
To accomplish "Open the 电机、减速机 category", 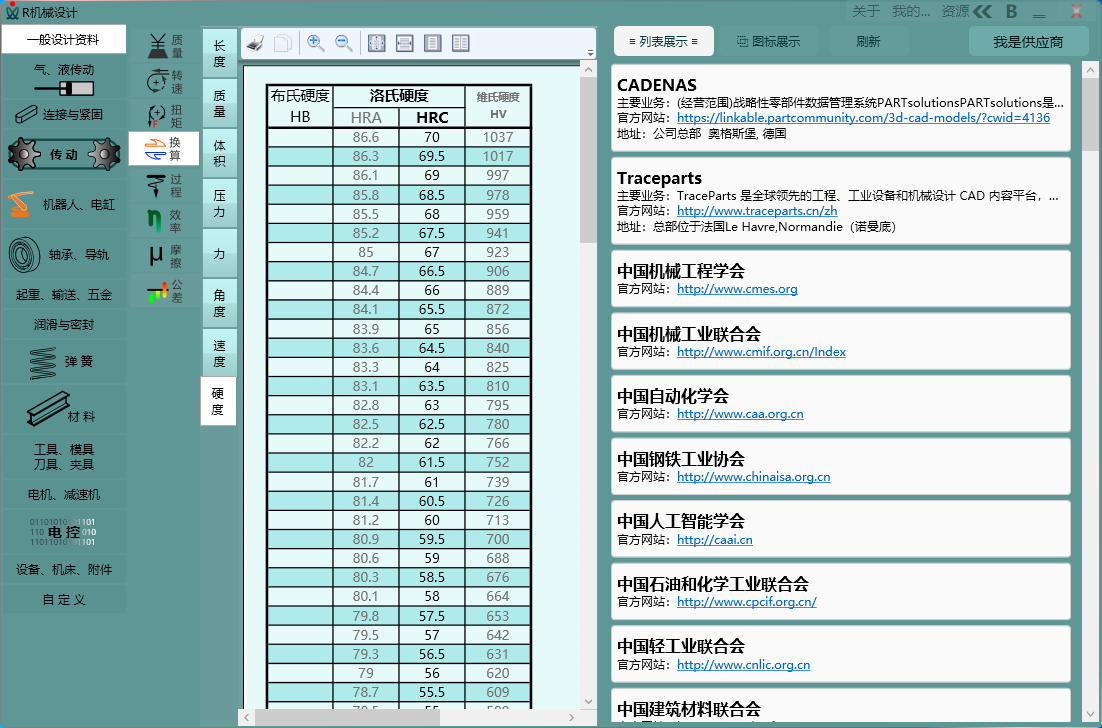I will (64, 495).
